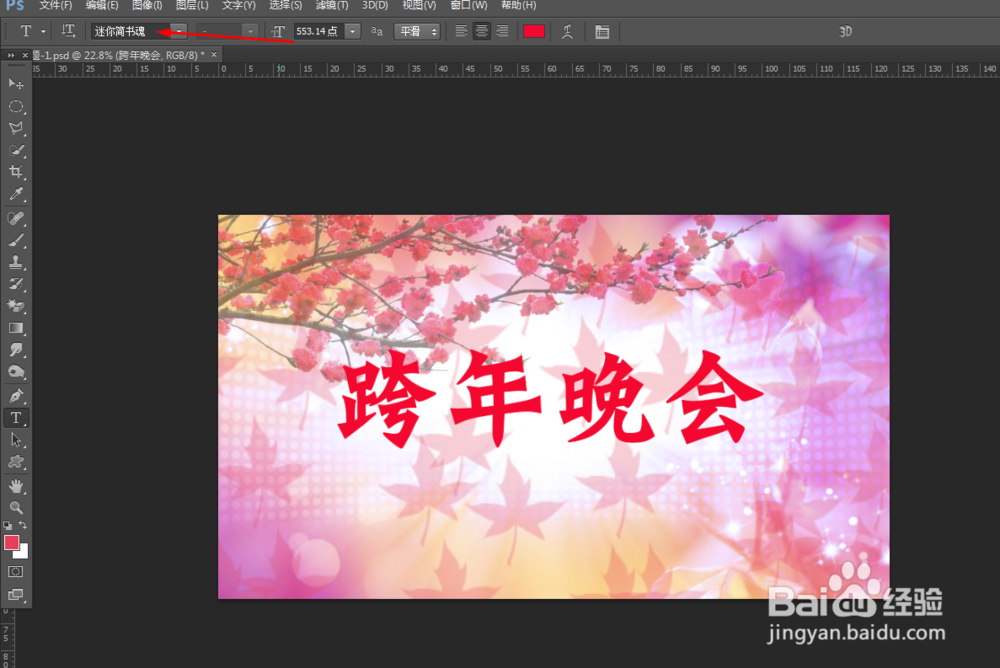Toggle Character and Paragraph panels

point(600,31)
